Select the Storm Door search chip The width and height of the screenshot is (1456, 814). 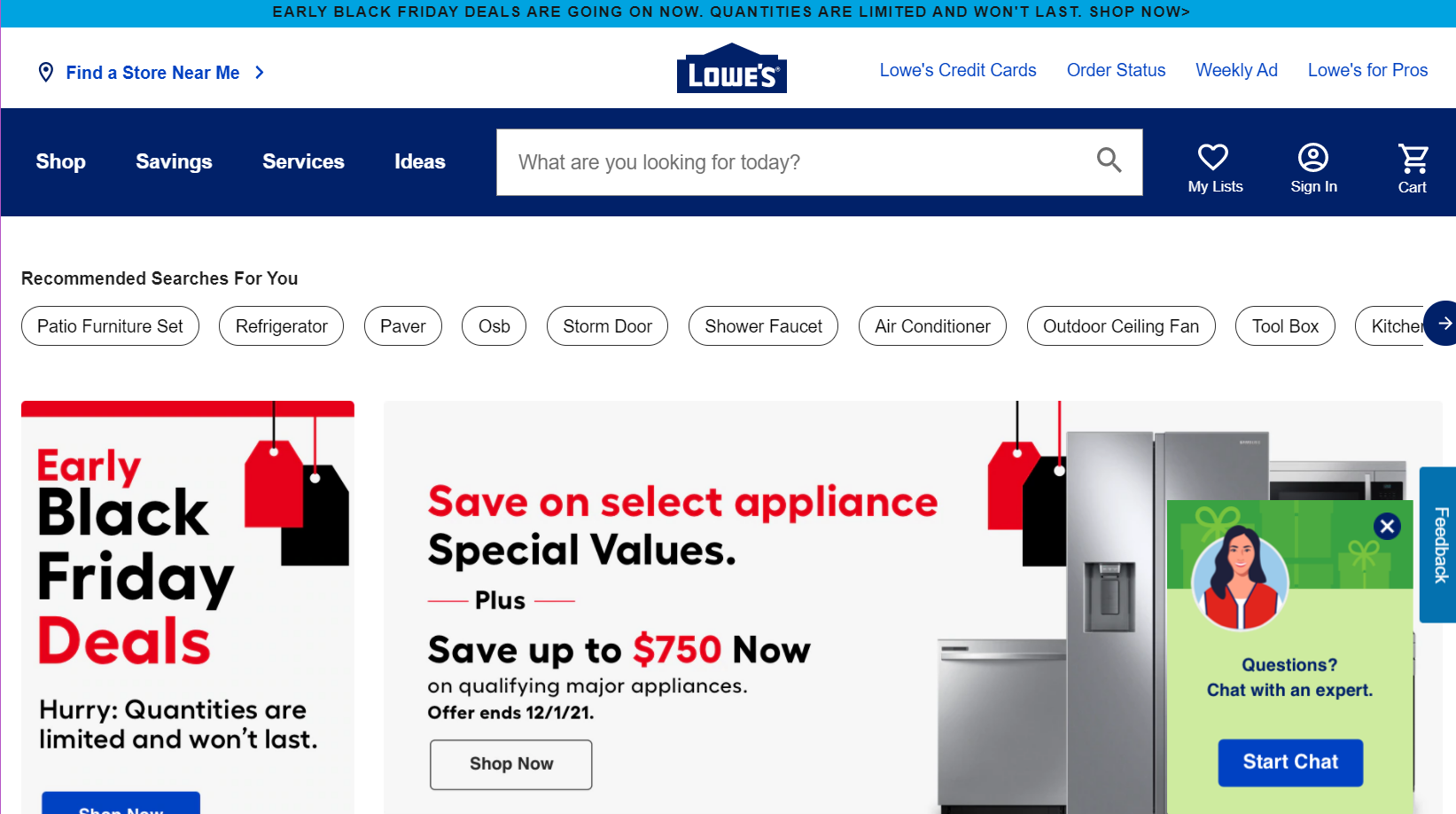[607, 326]
